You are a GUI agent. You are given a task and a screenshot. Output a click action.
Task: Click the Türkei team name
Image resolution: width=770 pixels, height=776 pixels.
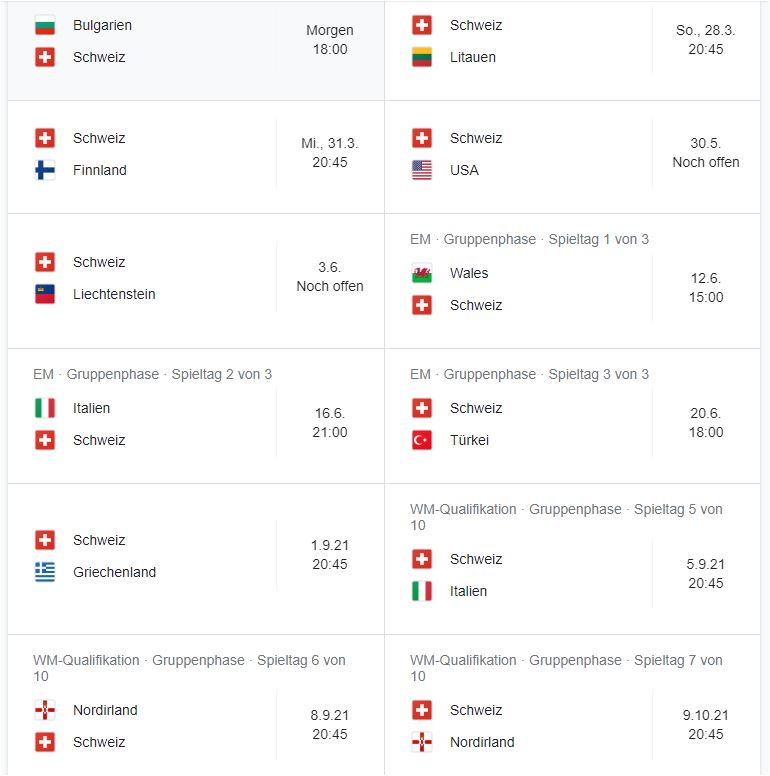[469, 440]
